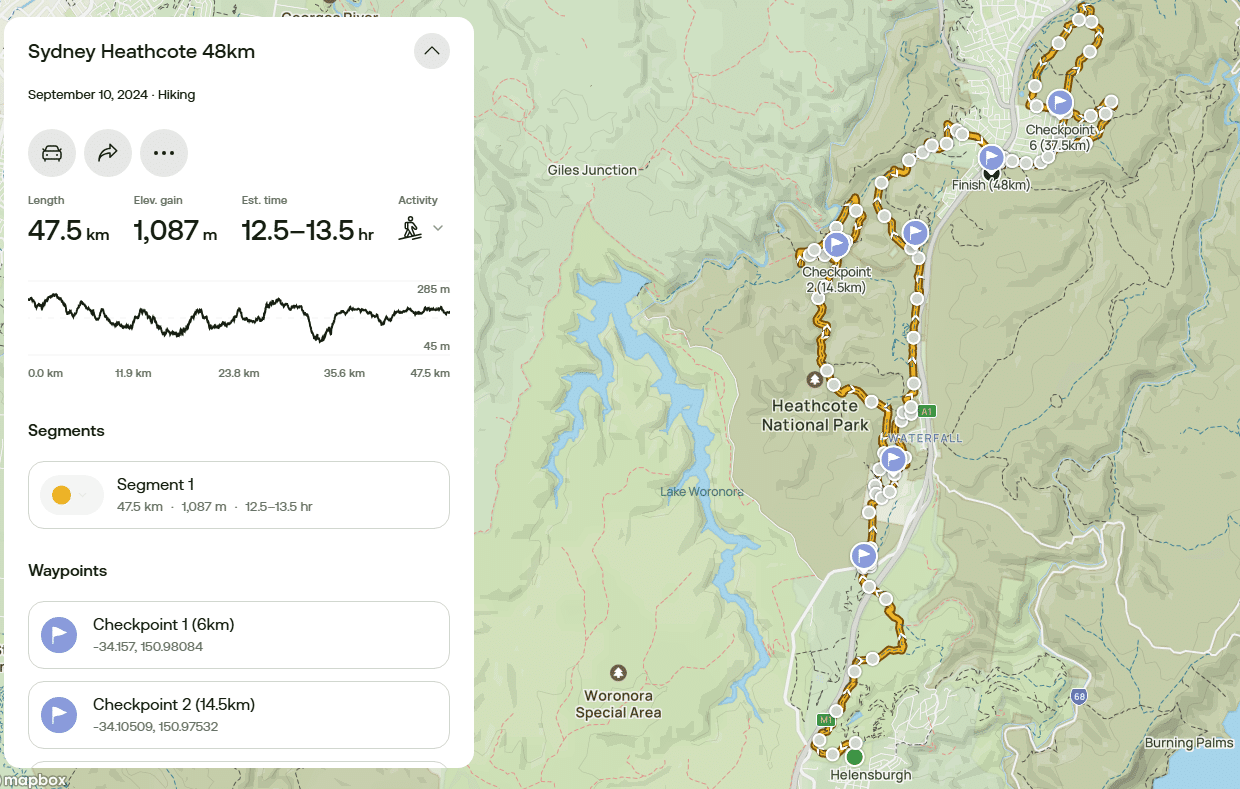Click the Helensburgh town label
1240x789 pixels.
point(871,775)
